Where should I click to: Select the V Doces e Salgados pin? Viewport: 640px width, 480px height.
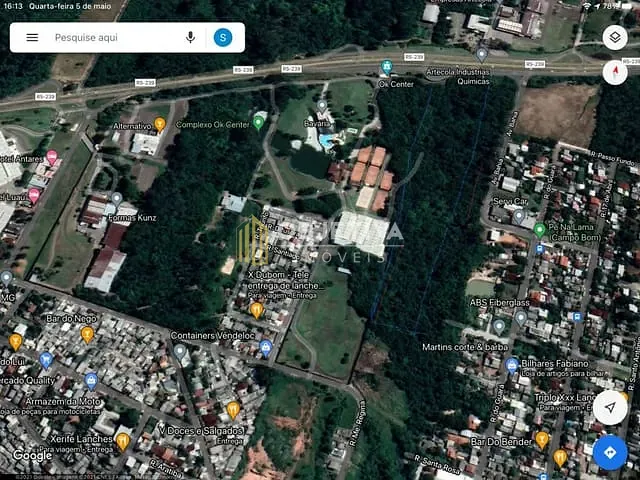click(x=233, y=410)
